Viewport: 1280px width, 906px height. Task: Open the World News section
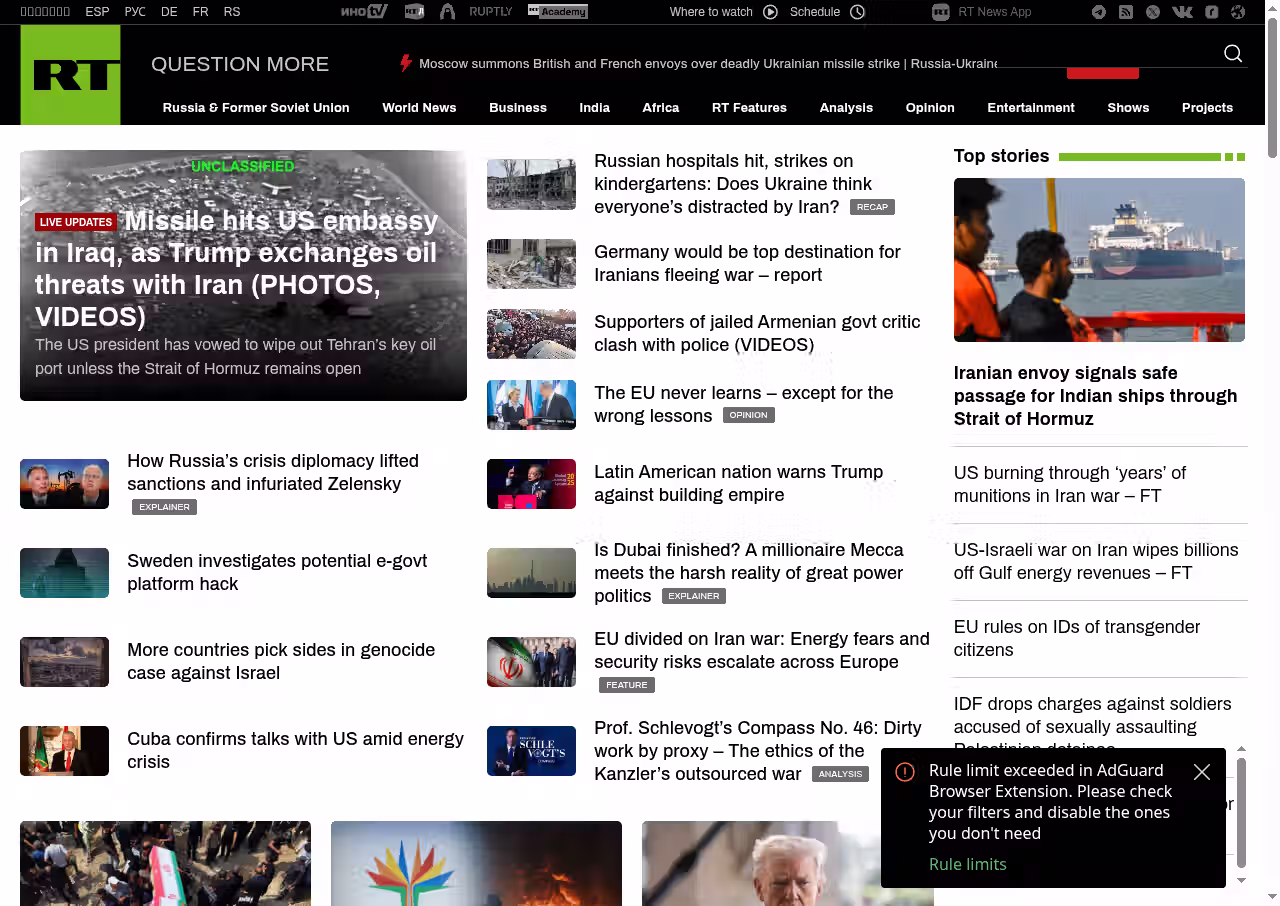[x=419, y=108]
